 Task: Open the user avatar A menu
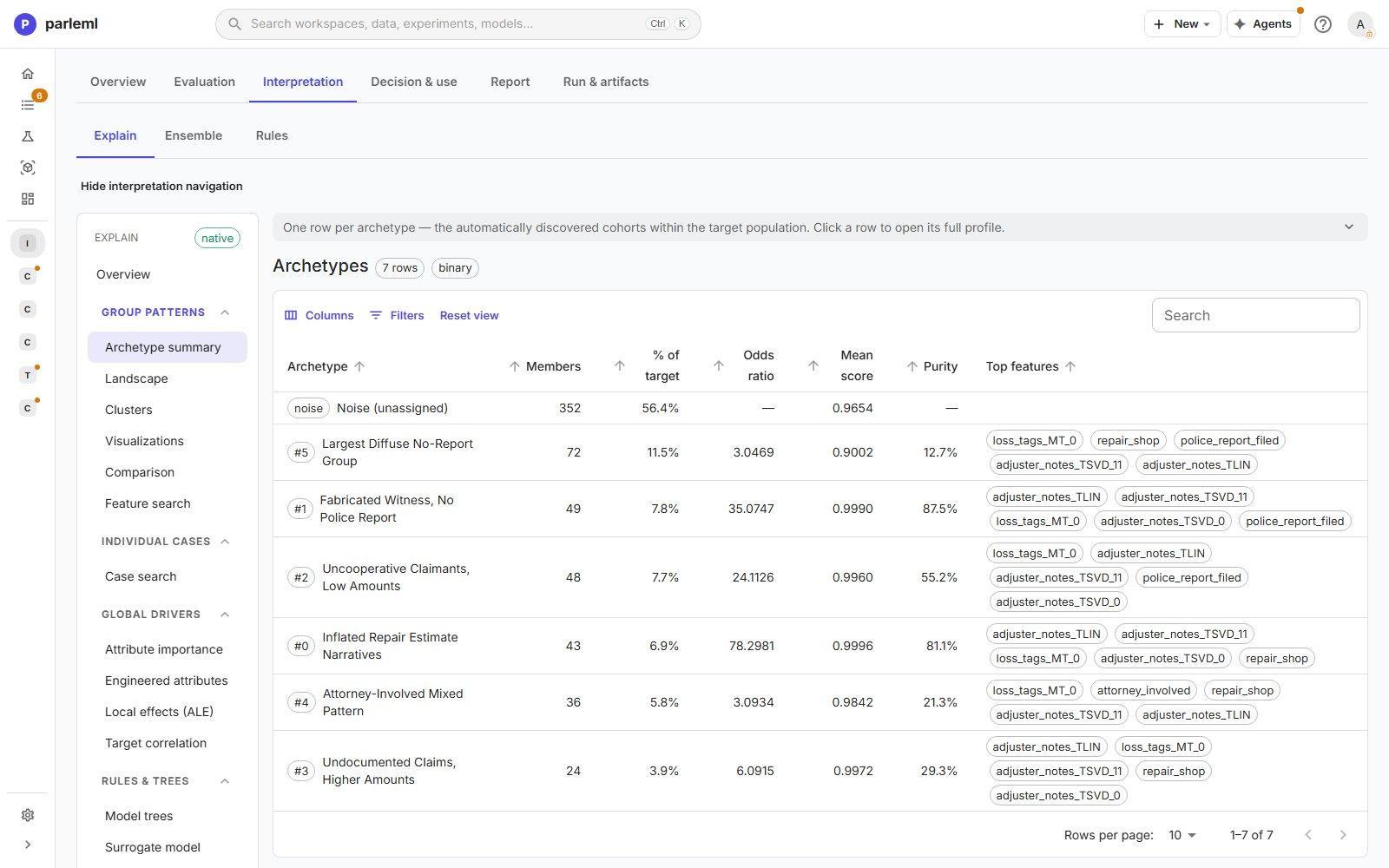point(1360,24)
